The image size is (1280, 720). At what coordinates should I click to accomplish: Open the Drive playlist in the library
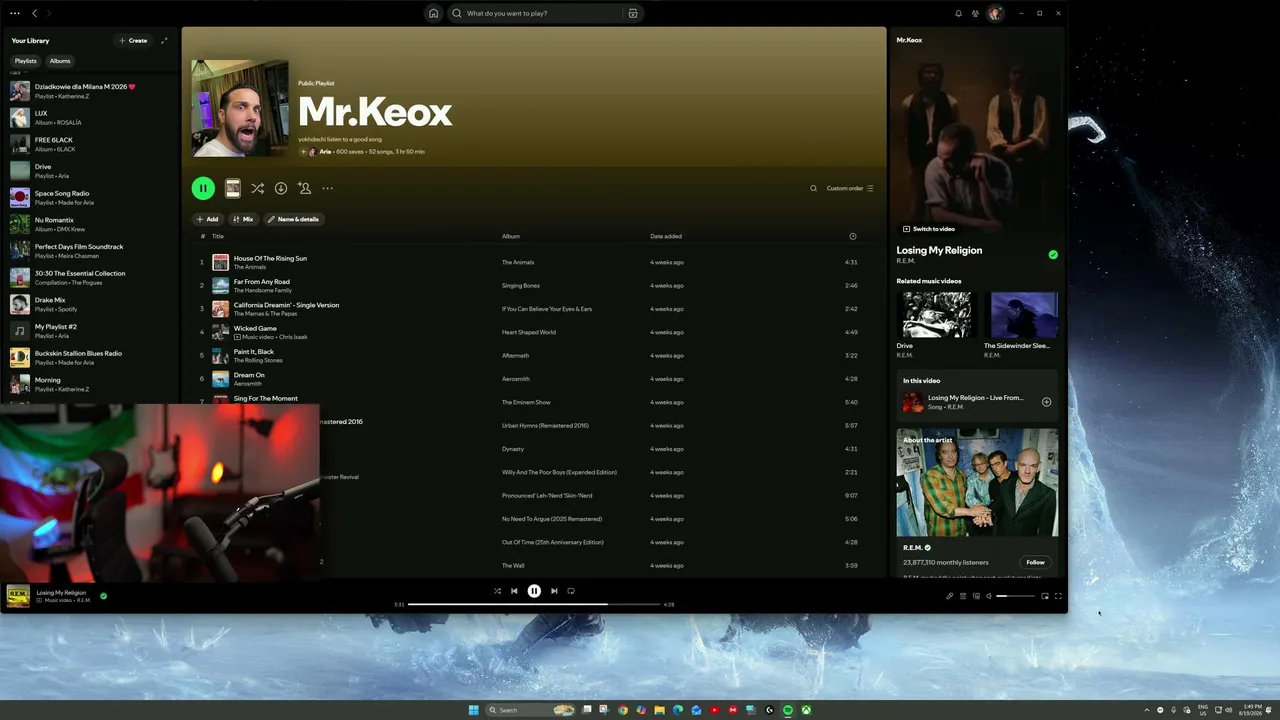(x=90, y=170)
